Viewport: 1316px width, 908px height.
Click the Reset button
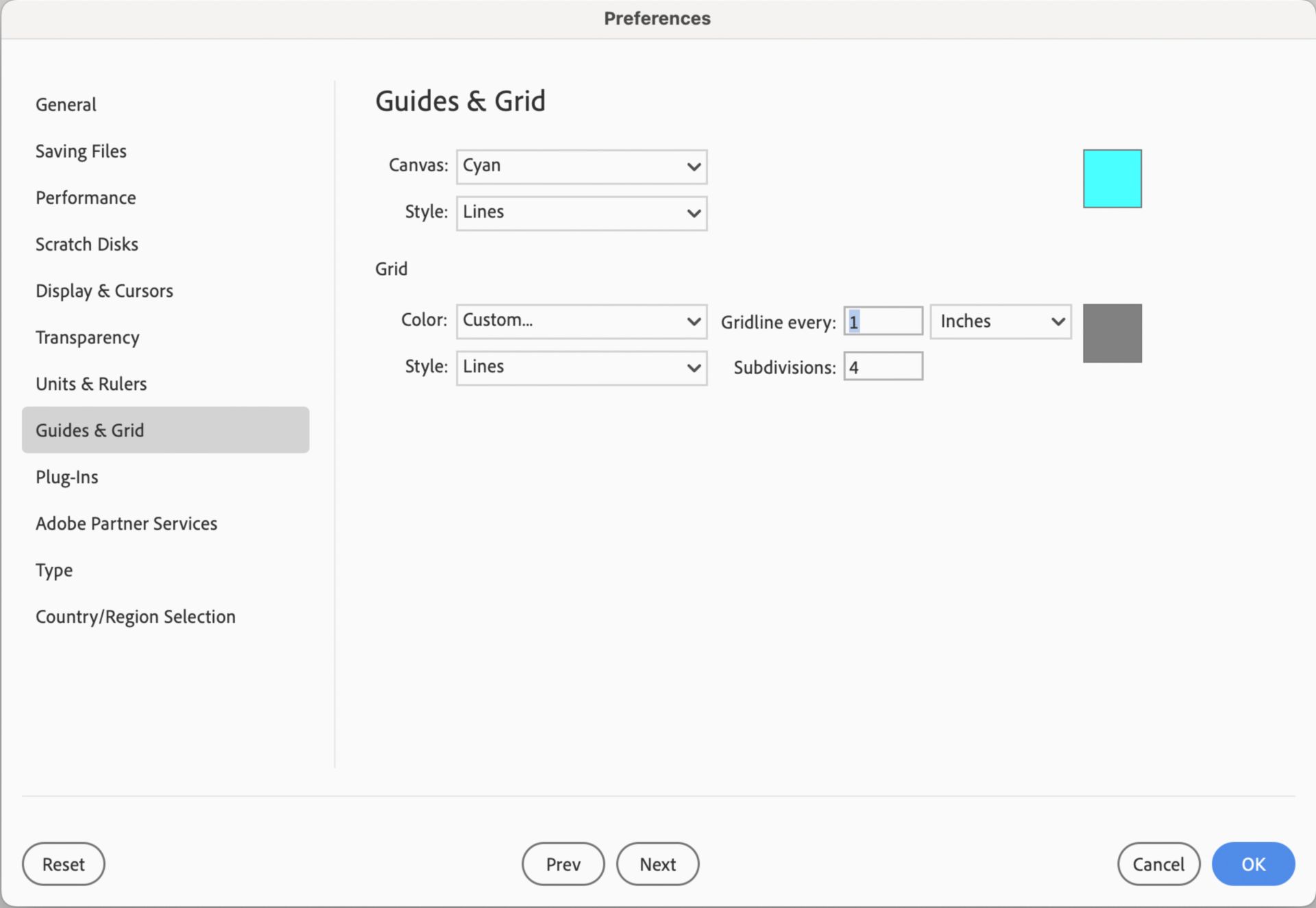tap(64, 863)
